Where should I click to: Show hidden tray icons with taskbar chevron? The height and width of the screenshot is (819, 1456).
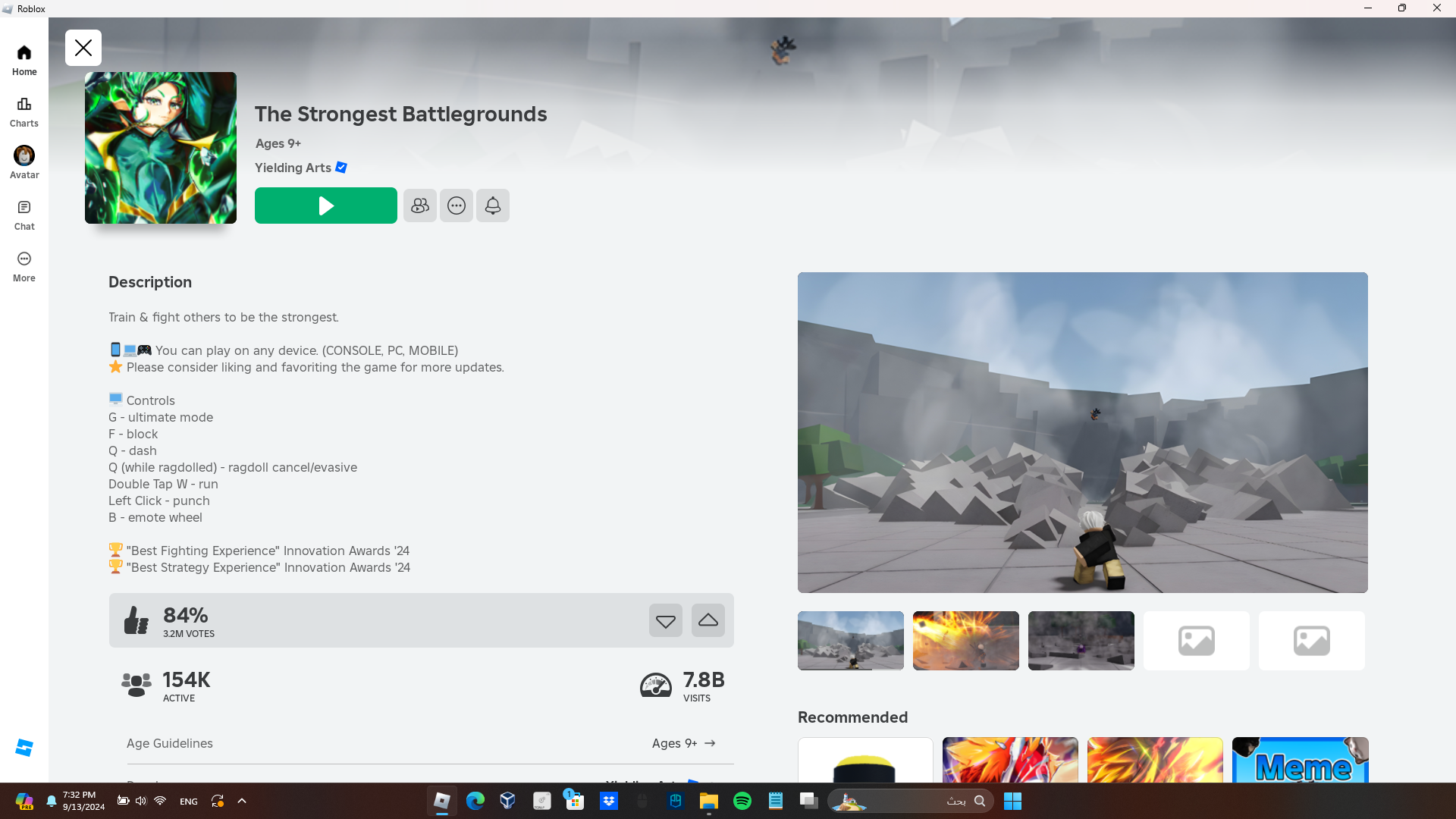click(242, 801)
